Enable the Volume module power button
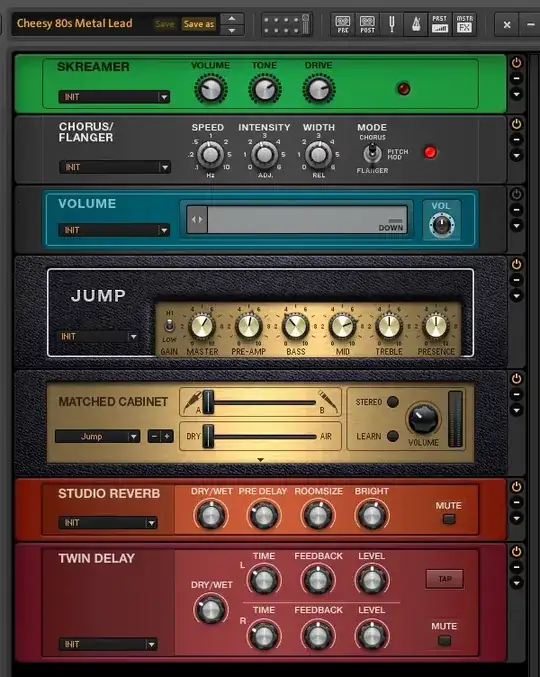The width and height of the screenshot is (540, 677). point(516,194)
